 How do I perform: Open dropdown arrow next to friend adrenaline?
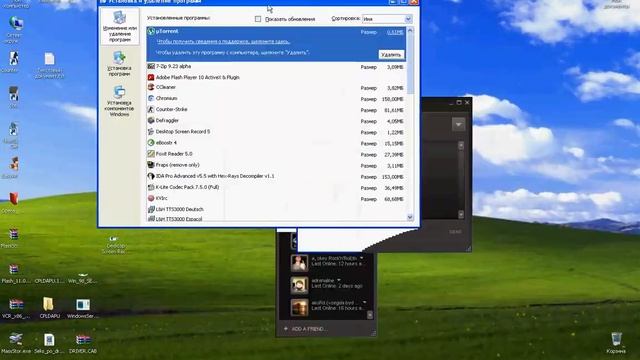[339, 280]
